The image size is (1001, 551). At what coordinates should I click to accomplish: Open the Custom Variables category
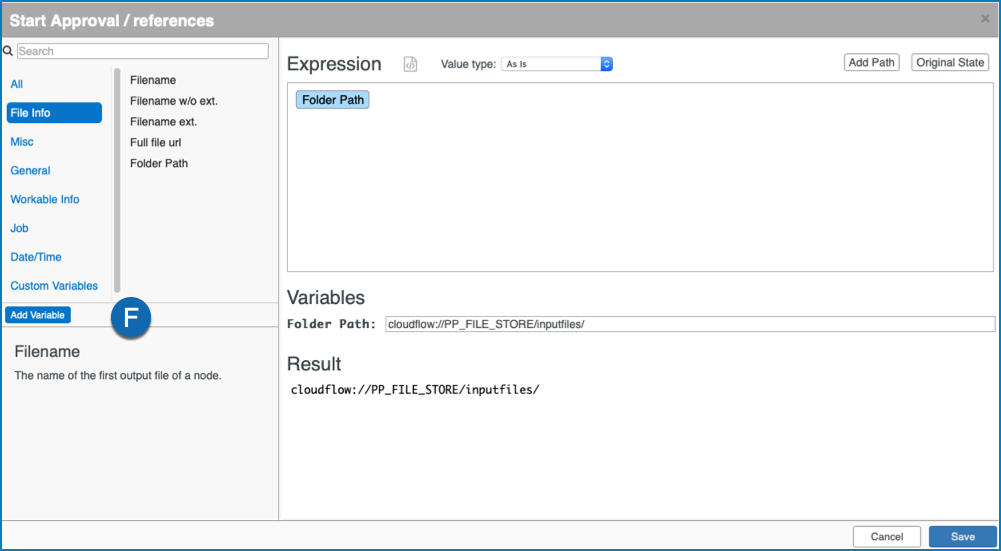click(54, 285)
